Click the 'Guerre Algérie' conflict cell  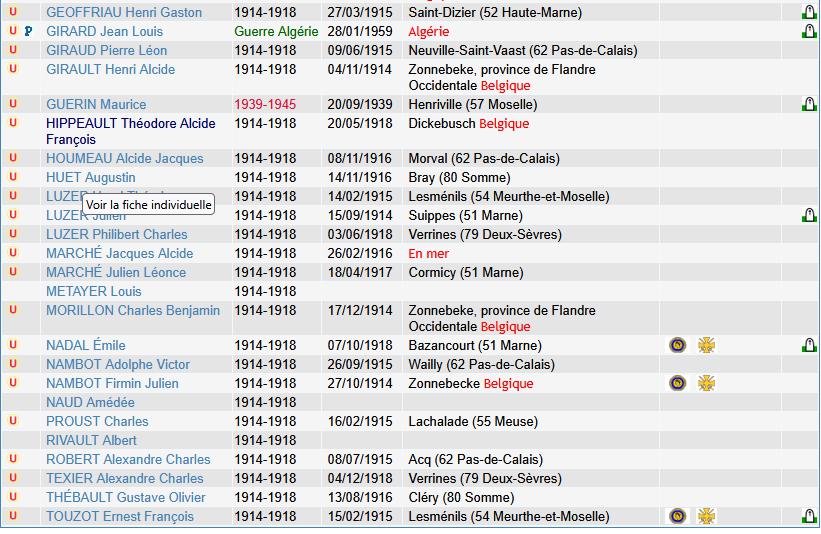tap(276, 31)
